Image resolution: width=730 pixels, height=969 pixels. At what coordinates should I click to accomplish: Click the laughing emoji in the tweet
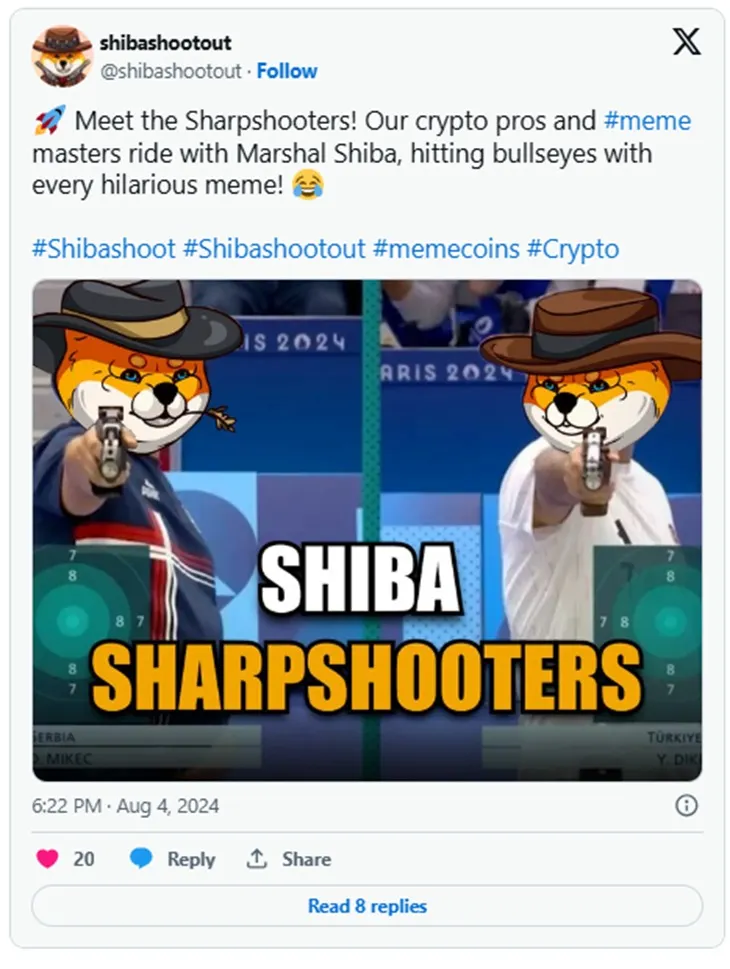click(x=307, y=185)
